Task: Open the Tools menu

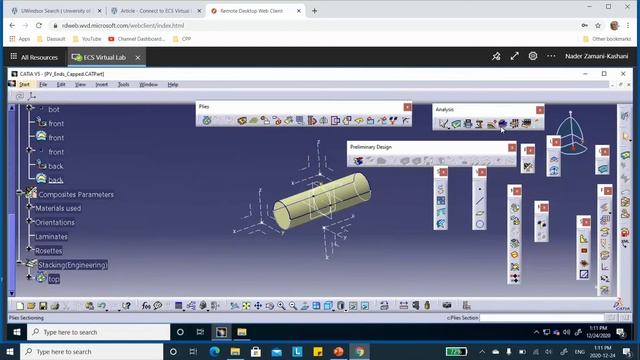Action: coord(123,84)
